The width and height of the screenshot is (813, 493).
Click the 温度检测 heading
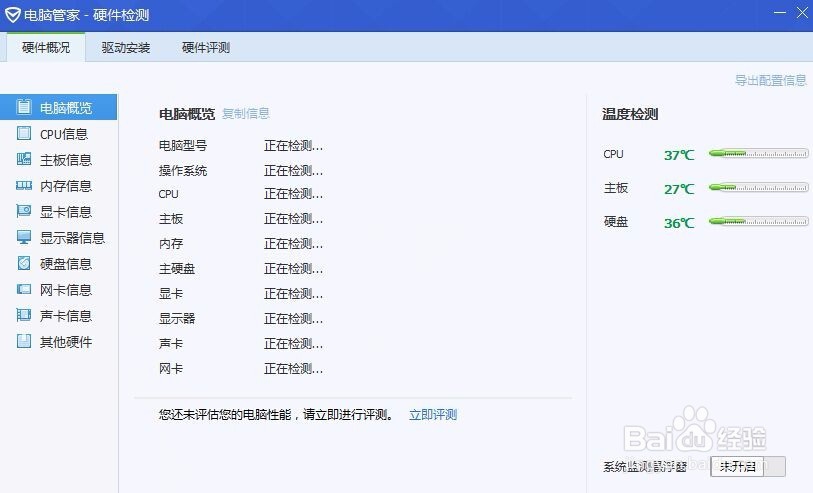(x=630, y=114)
